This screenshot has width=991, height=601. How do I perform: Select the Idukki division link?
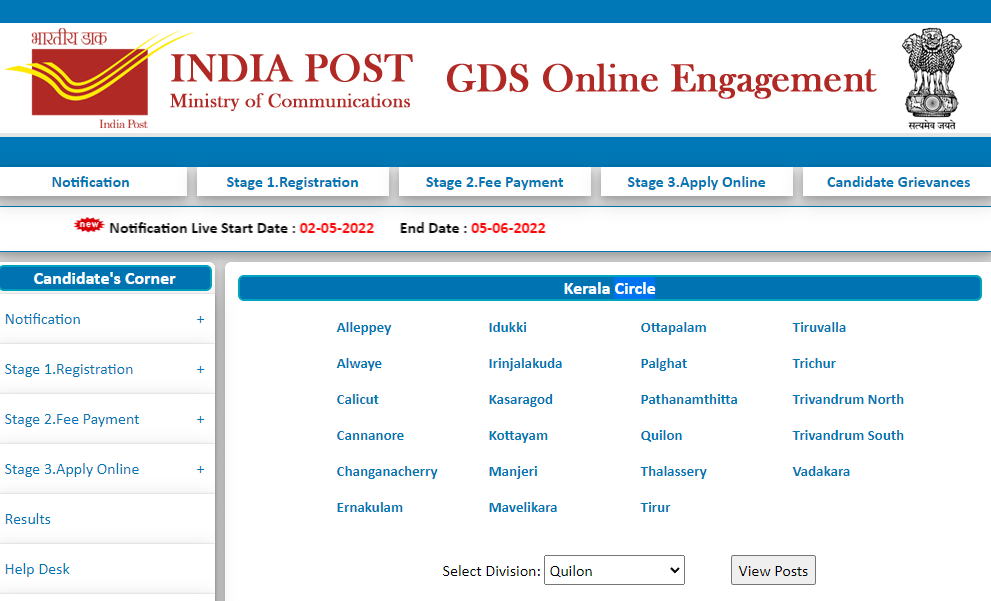[x=508, y=327]
